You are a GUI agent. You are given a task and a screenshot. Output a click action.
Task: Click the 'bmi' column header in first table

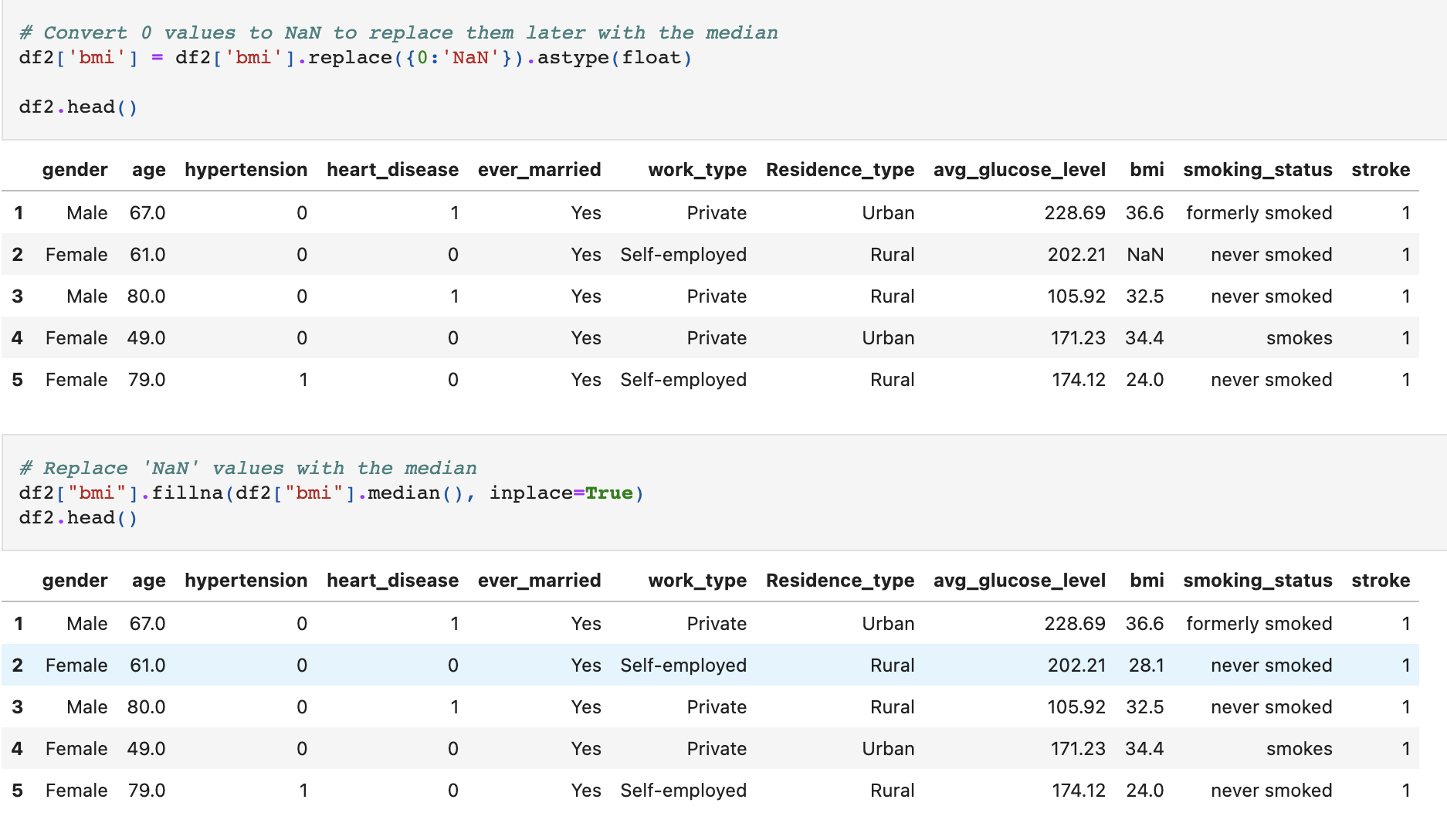coord(1147,170)
